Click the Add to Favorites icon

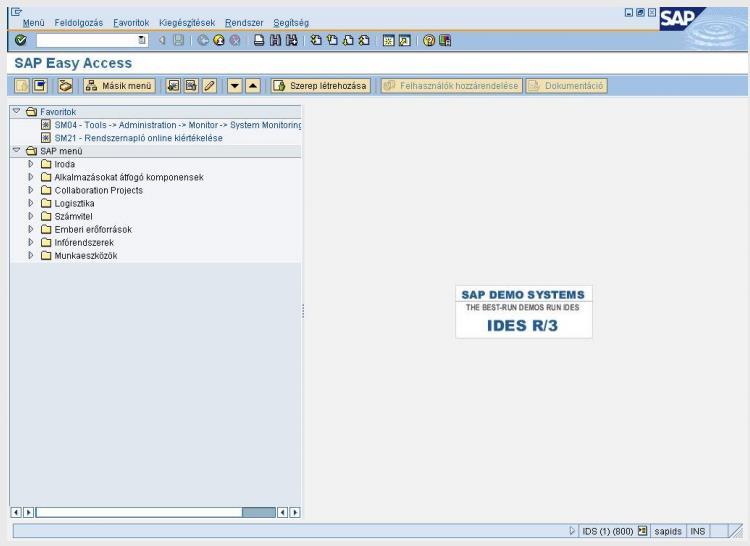coord(173,86)
